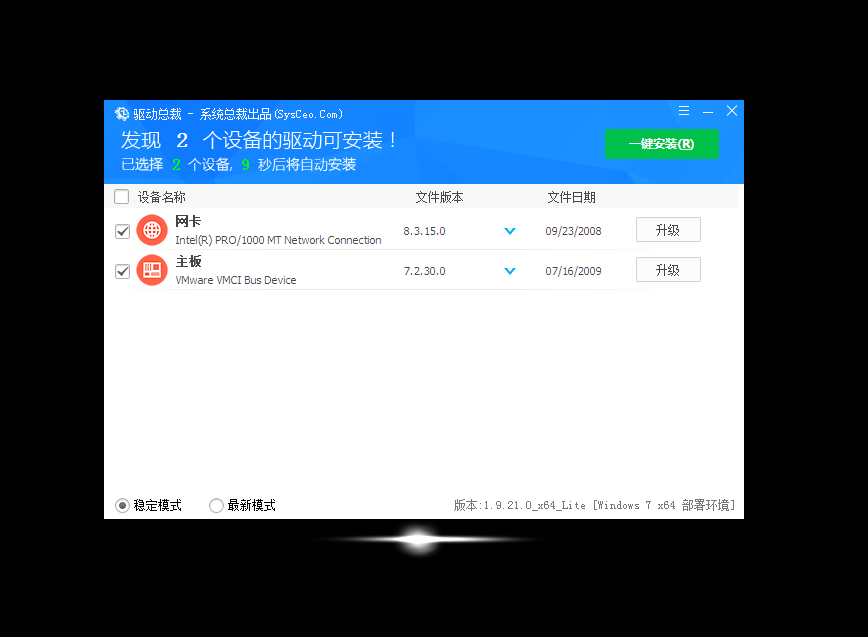Uncheck the select-all checkbox in the header row

[122, 197]
